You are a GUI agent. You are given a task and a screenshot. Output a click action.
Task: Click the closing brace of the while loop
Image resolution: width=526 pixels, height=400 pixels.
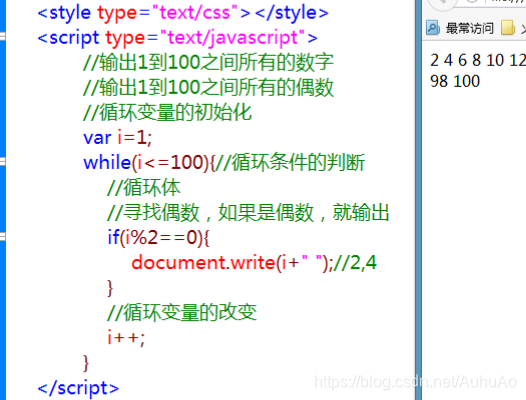(86, 363)
